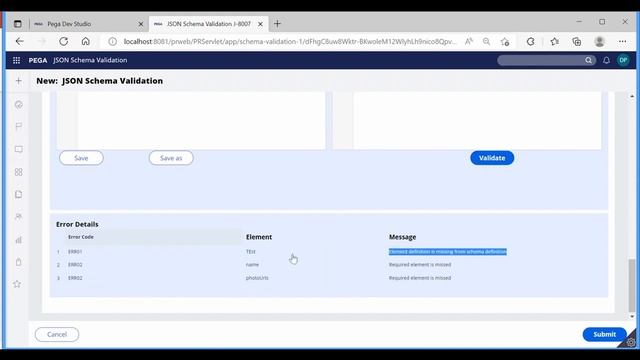The height and width of the screenshot is (360, 640).
Task: Select the photoUrls element cell
Action: pos(257,278)
